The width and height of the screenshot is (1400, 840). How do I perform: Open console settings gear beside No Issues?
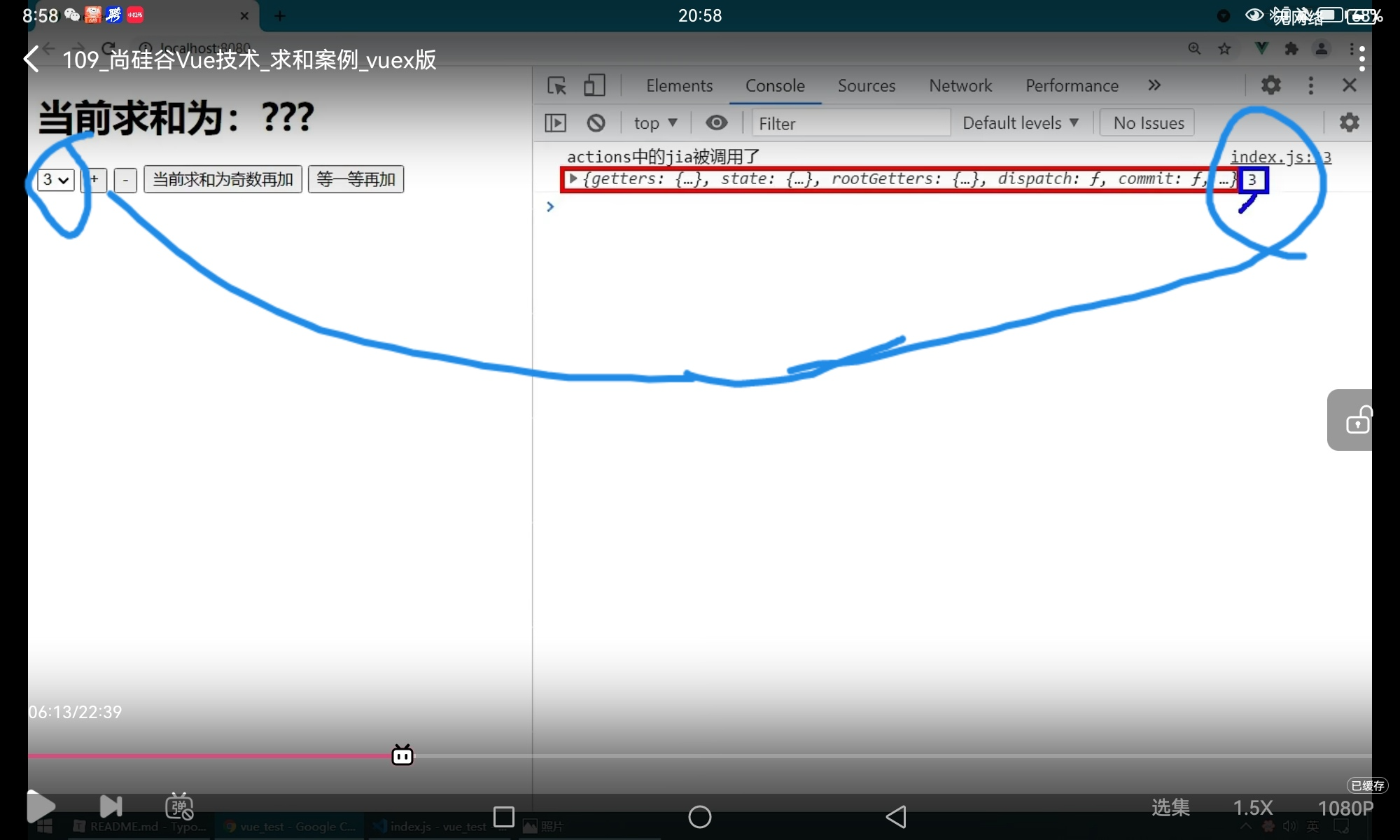(x=1349, y=122)
